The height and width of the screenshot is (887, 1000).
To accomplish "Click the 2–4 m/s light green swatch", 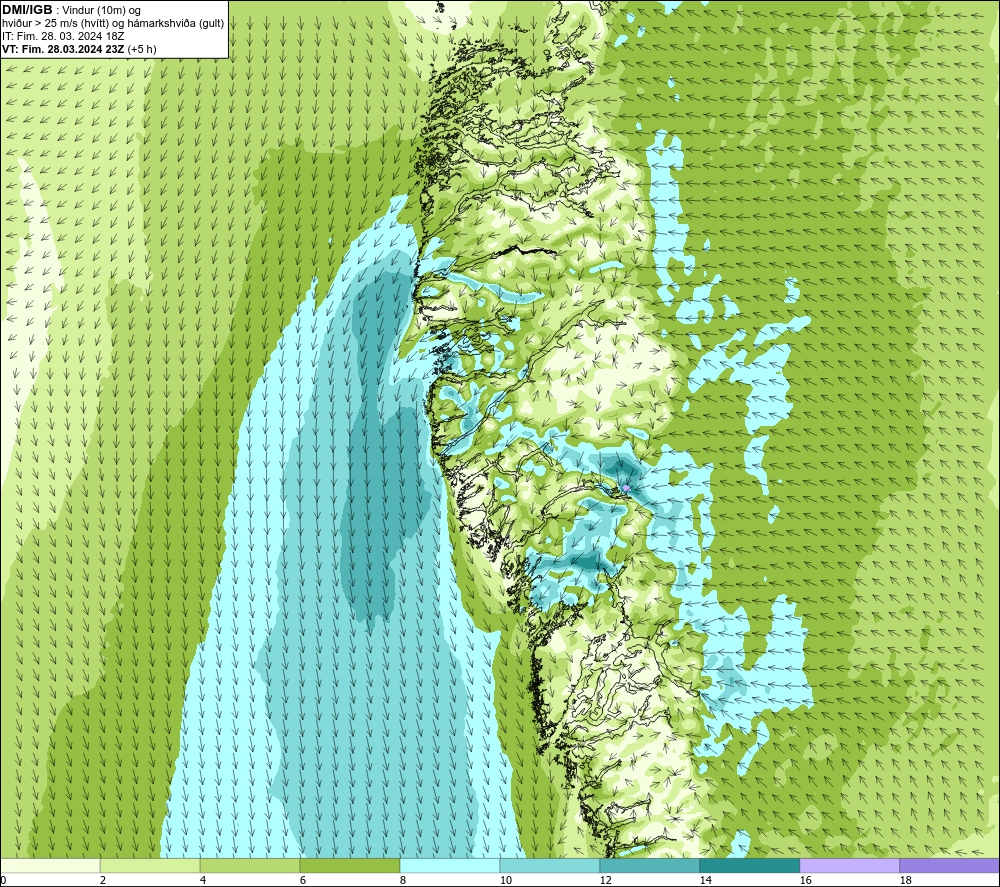I will [150, 865].
